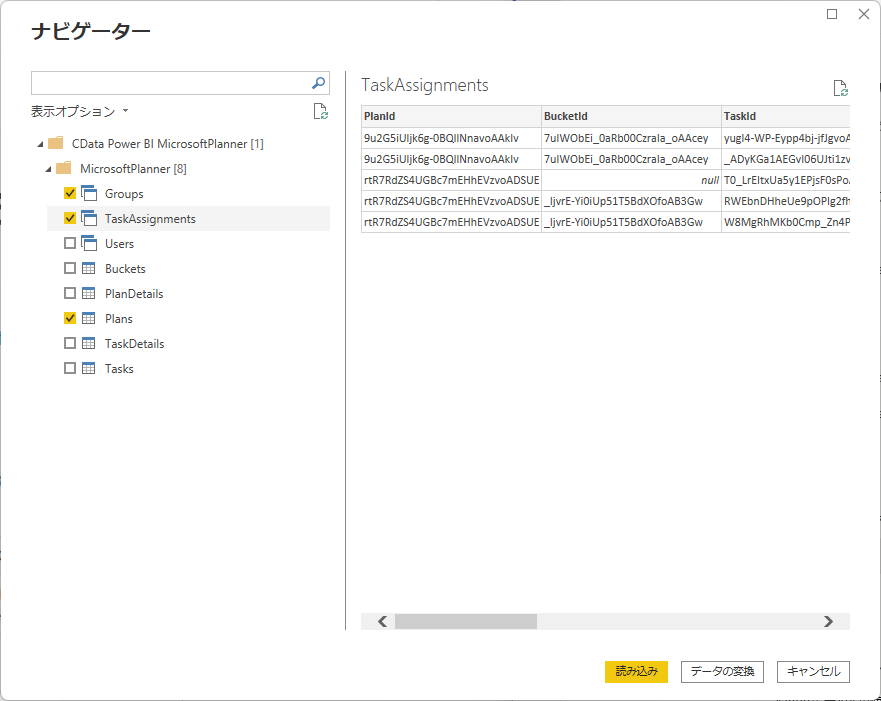Image resolution: width=881 pixels, height=701 pixels.
Task: Click the PlanId column header
Action: click(451, 116)
